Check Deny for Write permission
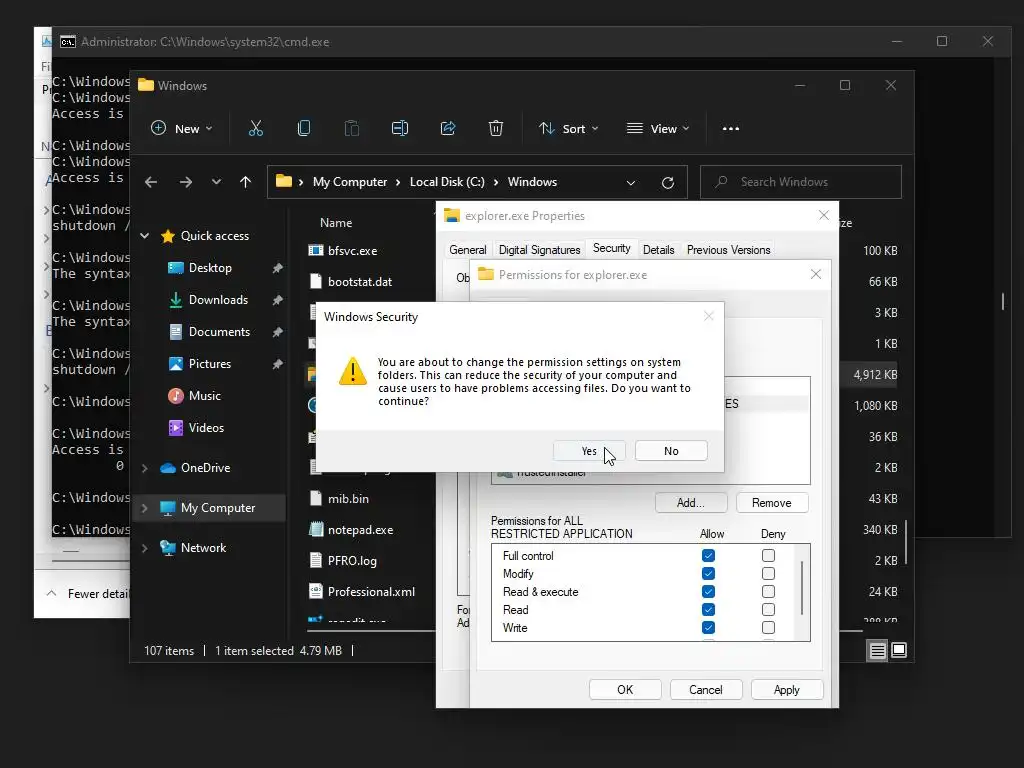This screenshot has width=1024, height=768. tap(768, 628)
